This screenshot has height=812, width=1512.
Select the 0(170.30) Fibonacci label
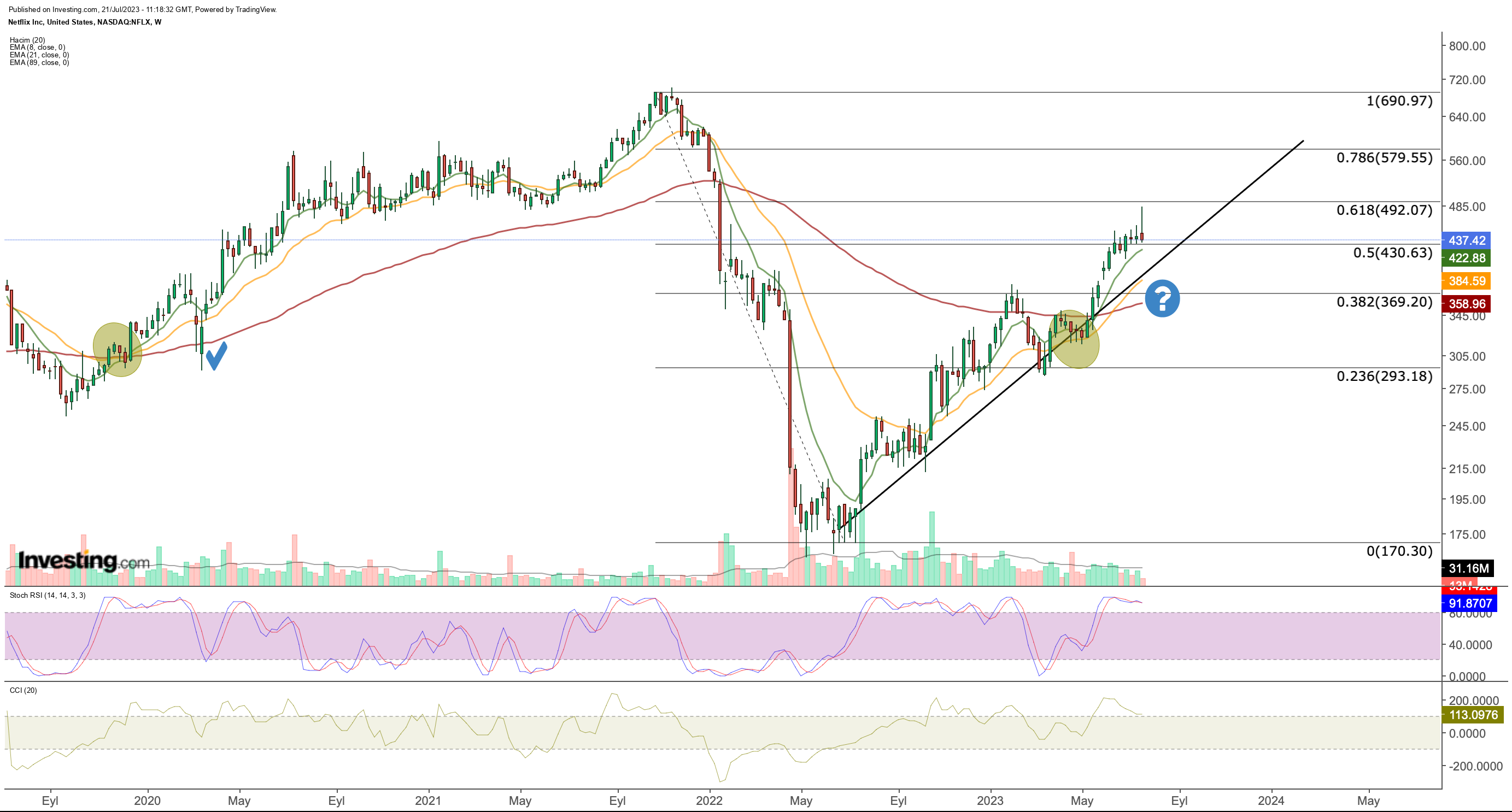(1399, 551)
